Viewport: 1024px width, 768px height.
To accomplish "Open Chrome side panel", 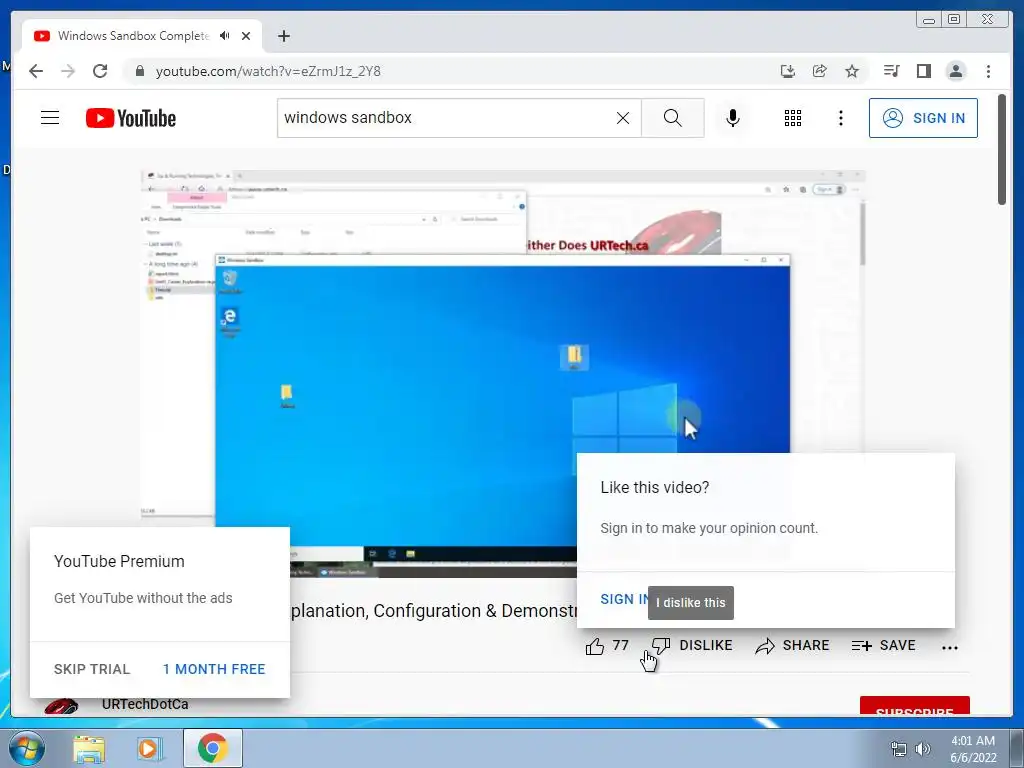I will pos(923,71).
